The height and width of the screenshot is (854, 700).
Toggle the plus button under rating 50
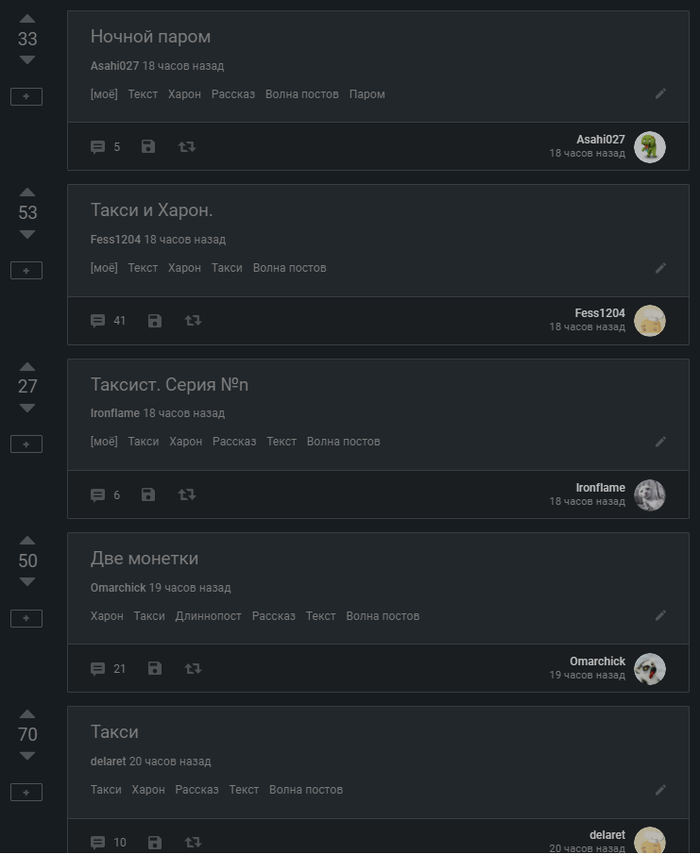coord(26,618)
